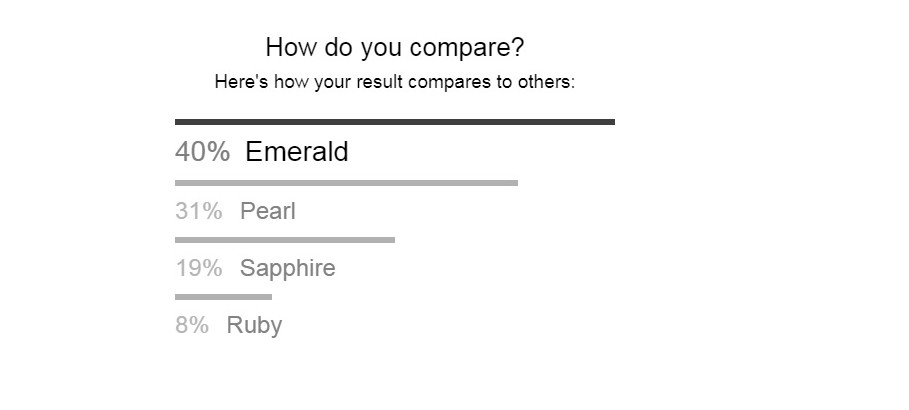
Task: Click the word 'others:' in the subtitle
Action: coord(546,82)
